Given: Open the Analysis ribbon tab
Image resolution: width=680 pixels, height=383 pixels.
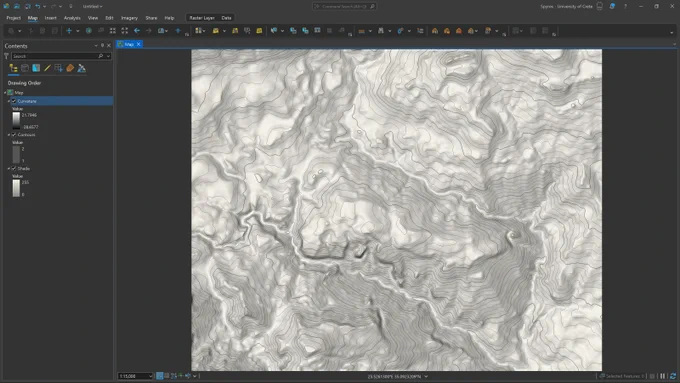Looking at the screenshot, I should [x=72, y=18].
